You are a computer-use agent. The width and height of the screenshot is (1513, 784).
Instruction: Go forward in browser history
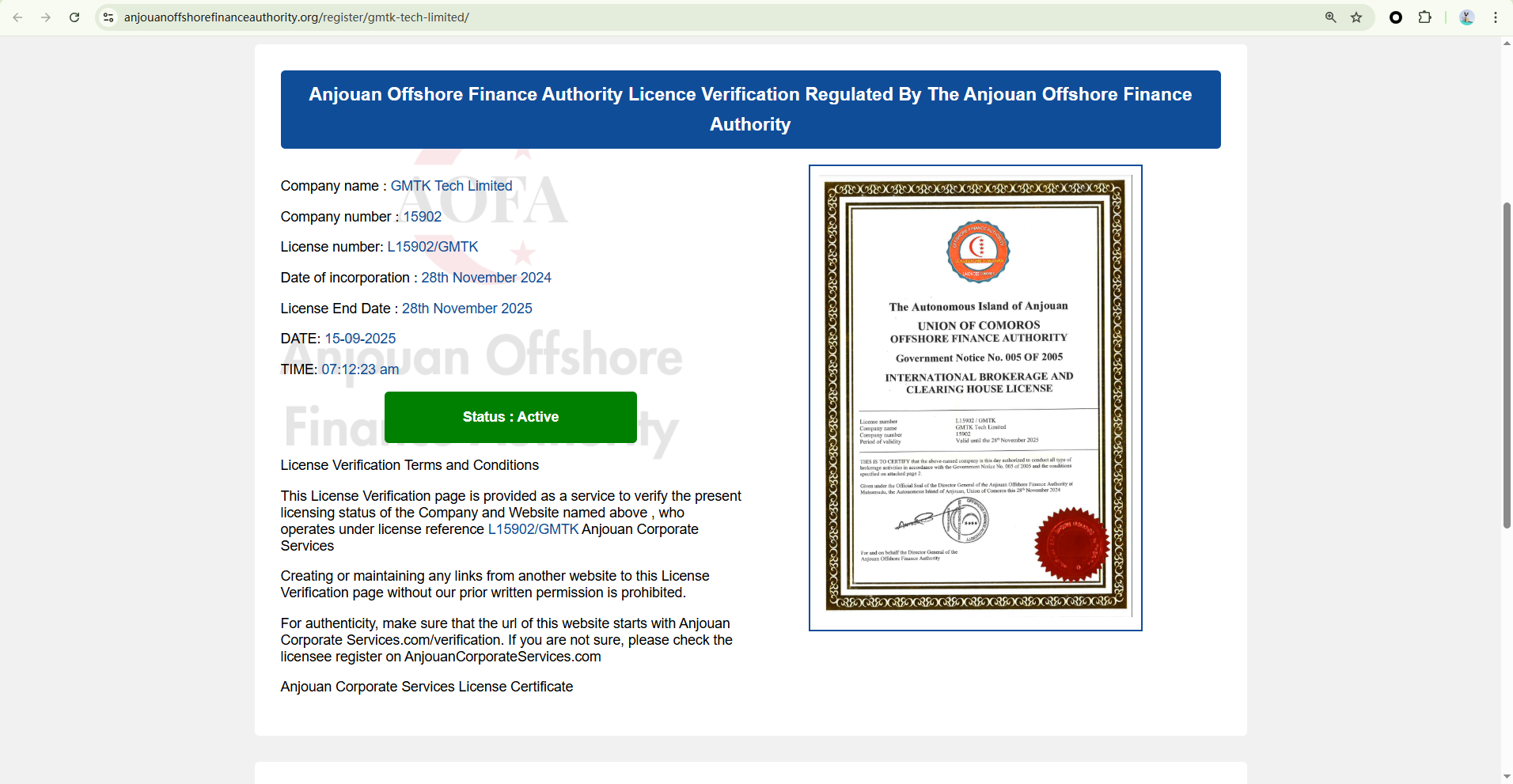(46, 17)
